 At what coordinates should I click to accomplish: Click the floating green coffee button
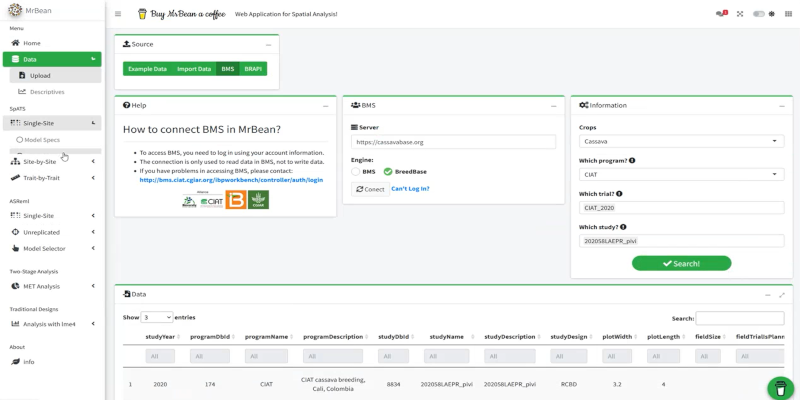pyautogui.click(x=781, y=388)
